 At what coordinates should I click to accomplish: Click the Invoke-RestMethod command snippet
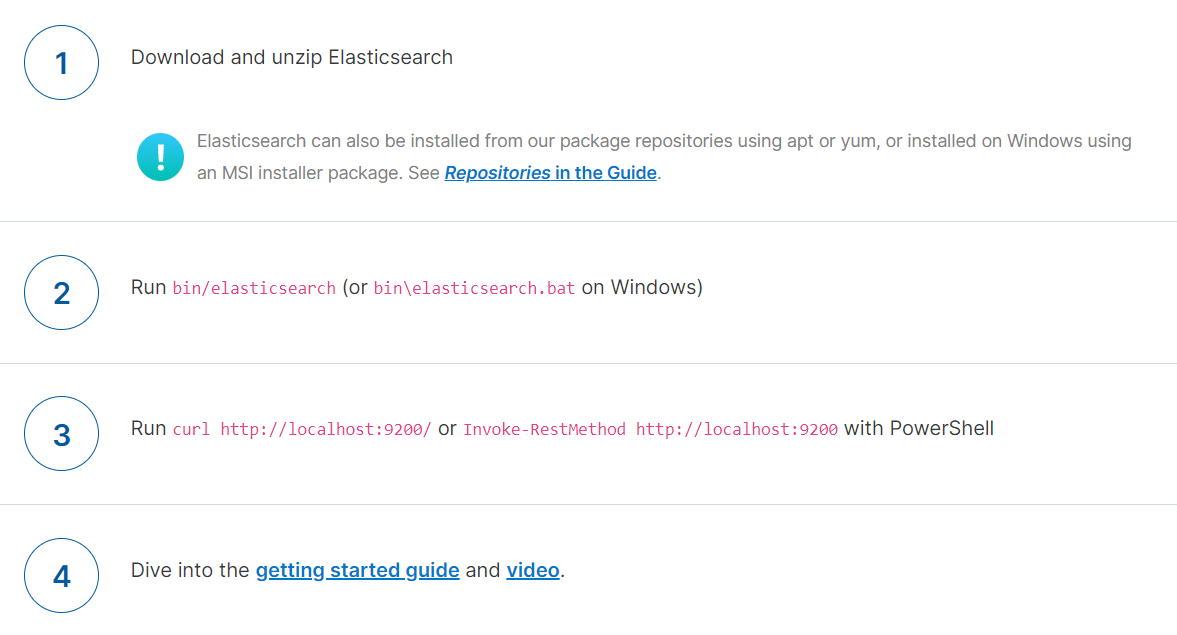[650, 430]
